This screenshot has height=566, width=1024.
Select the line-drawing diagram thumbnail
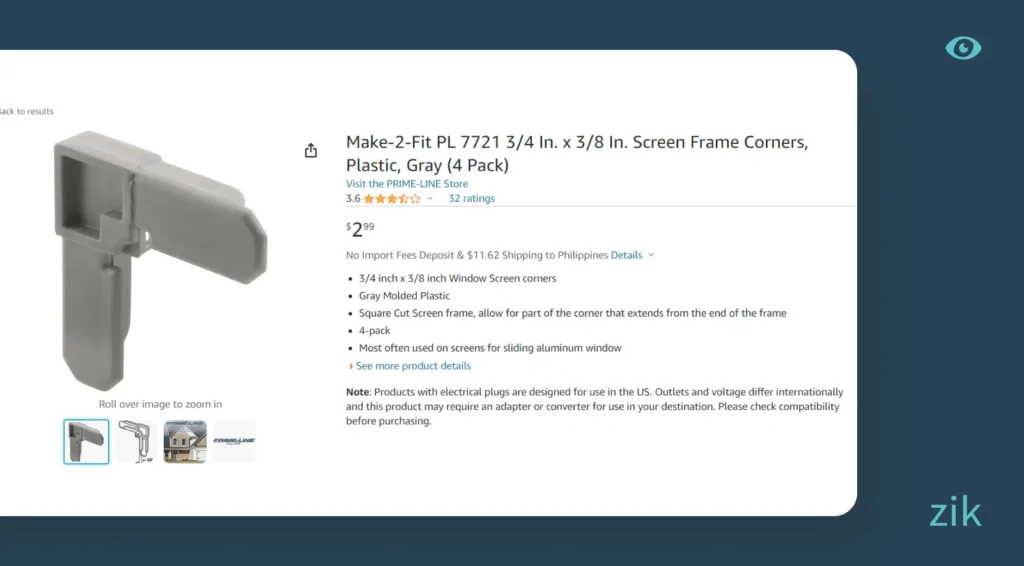coord(135,441)
